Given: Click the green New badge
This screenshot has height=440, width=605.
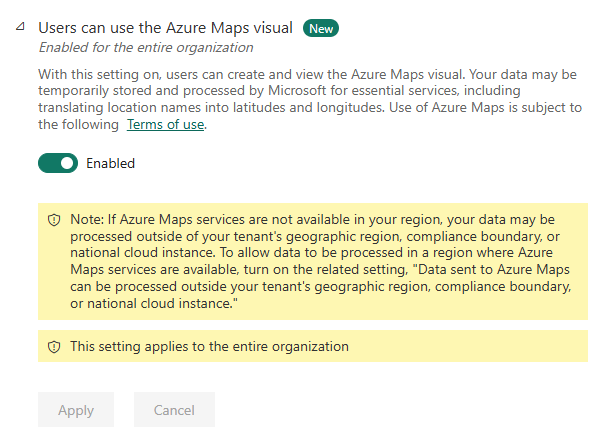Looking at the screenshot, I should (x=321, y=29).
